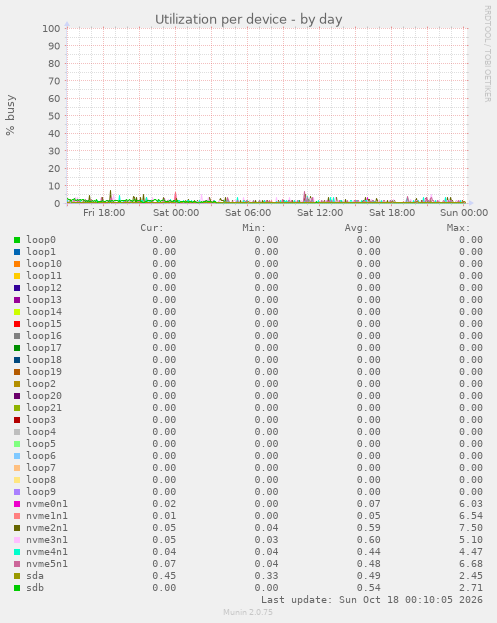This screenshot has width=497, height=623.
Task: Click the nvme0n1 Max value 6.03
Action: (471, 504)
